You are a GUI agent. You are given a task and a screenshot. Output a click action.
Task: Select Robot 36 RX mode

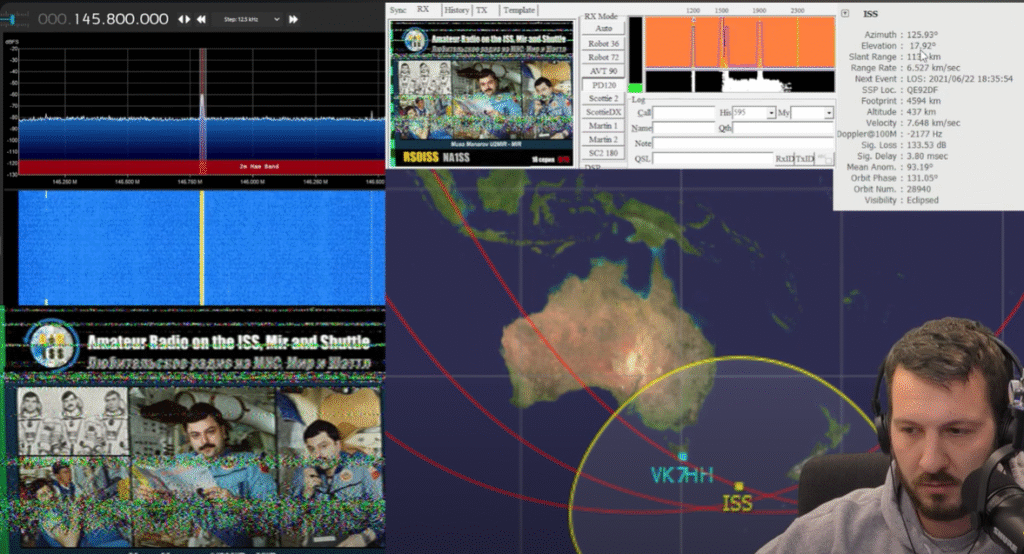pos(603,43)
